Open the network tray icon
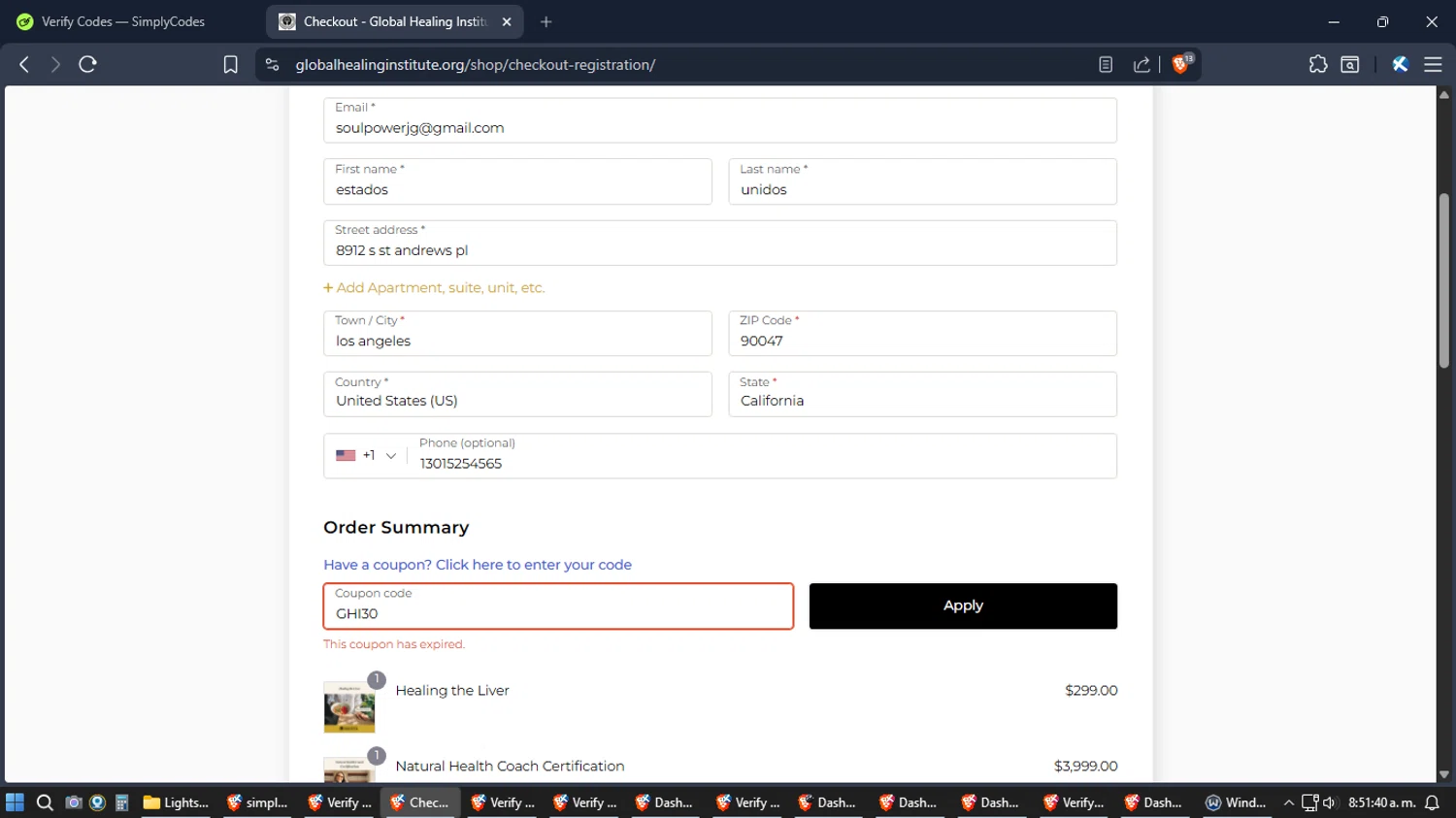Screen dimensions: 1456x818 pos(1309,802)
